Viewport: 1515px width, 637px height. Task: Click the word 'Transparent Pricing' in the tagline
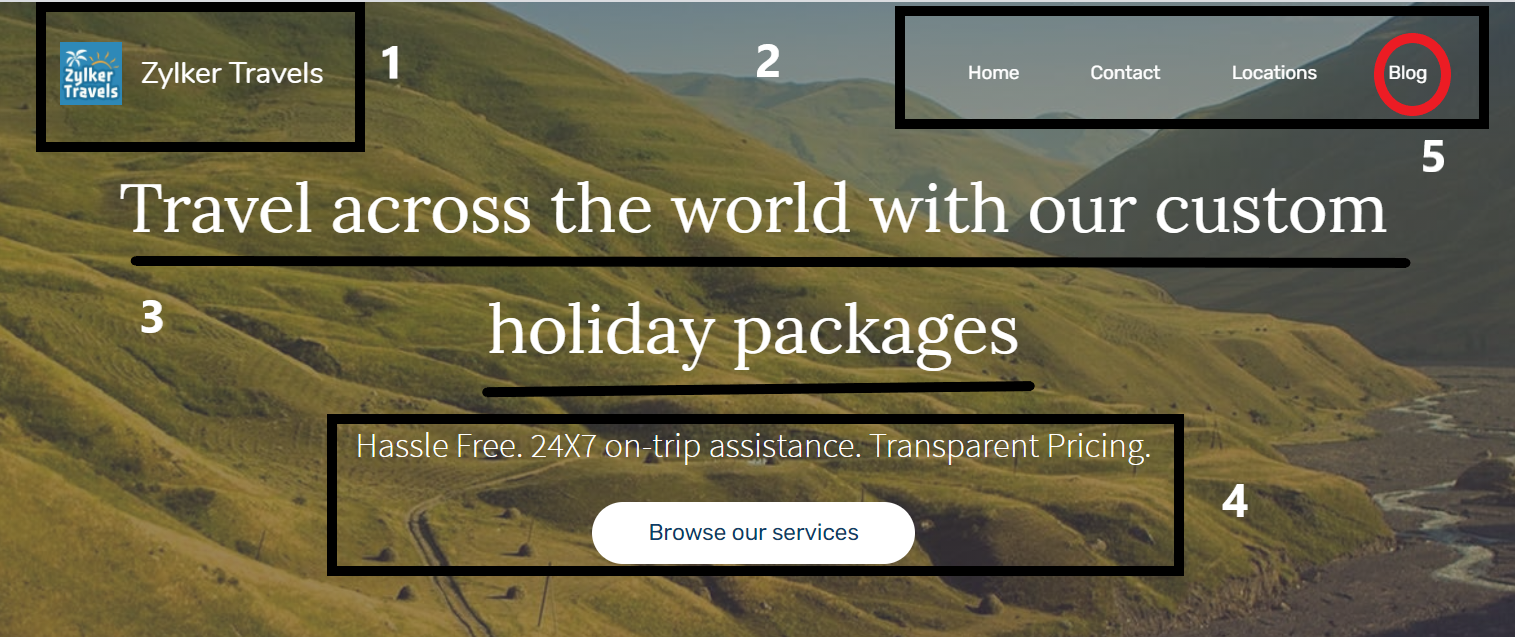[x=1010, y=446]
